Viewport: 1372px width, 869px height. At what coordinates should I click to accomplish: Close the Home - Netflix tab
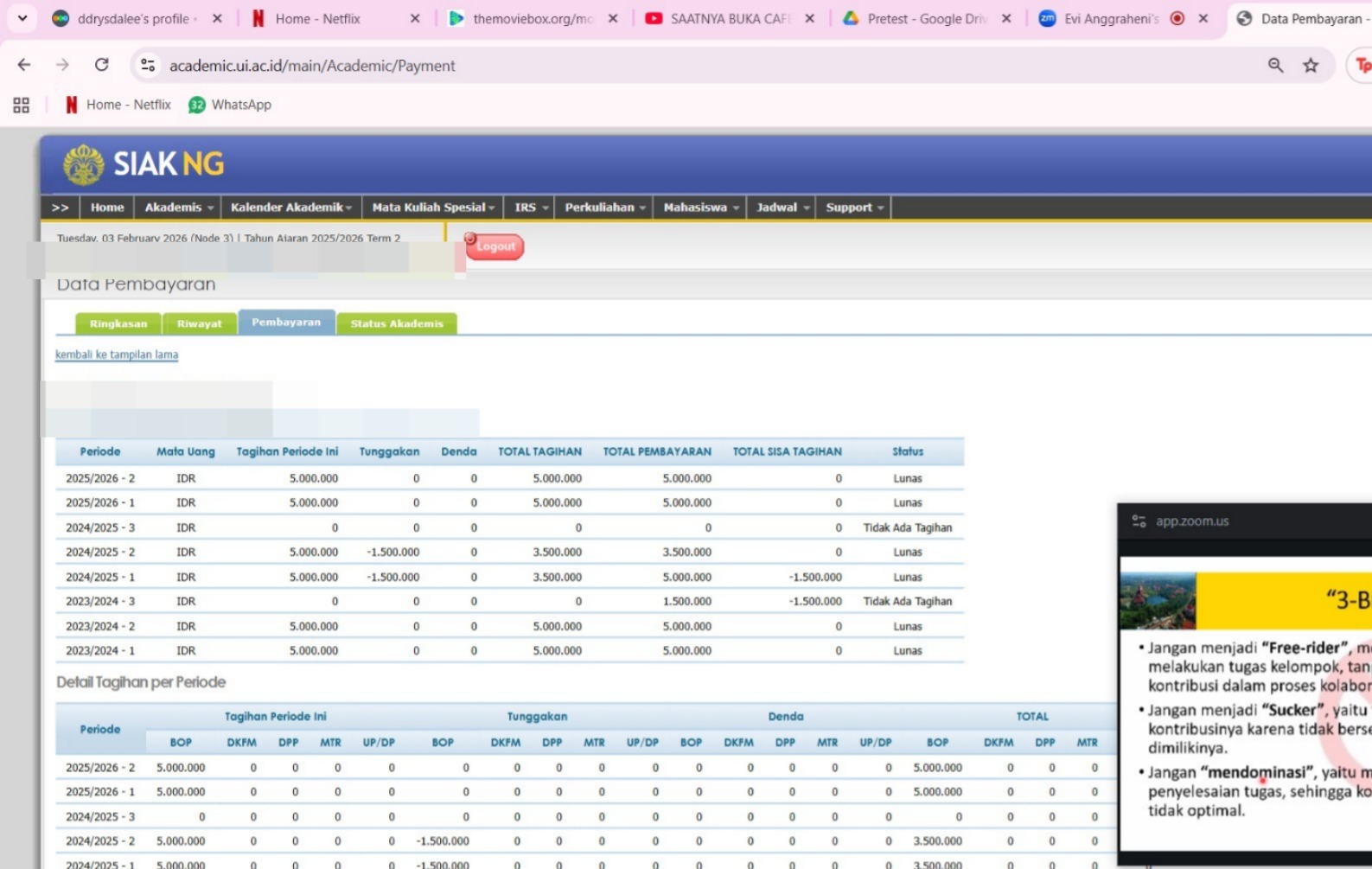point(415,18)
